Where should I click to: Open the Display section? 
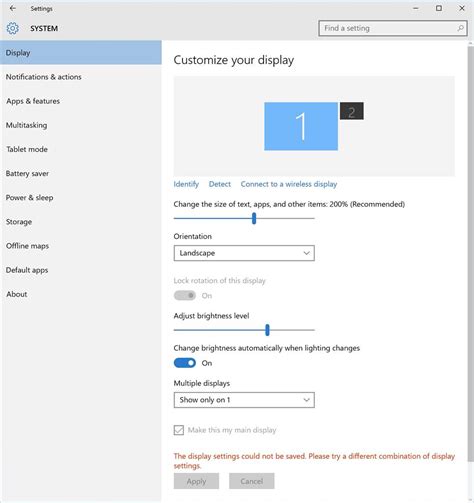coord(81,53)
